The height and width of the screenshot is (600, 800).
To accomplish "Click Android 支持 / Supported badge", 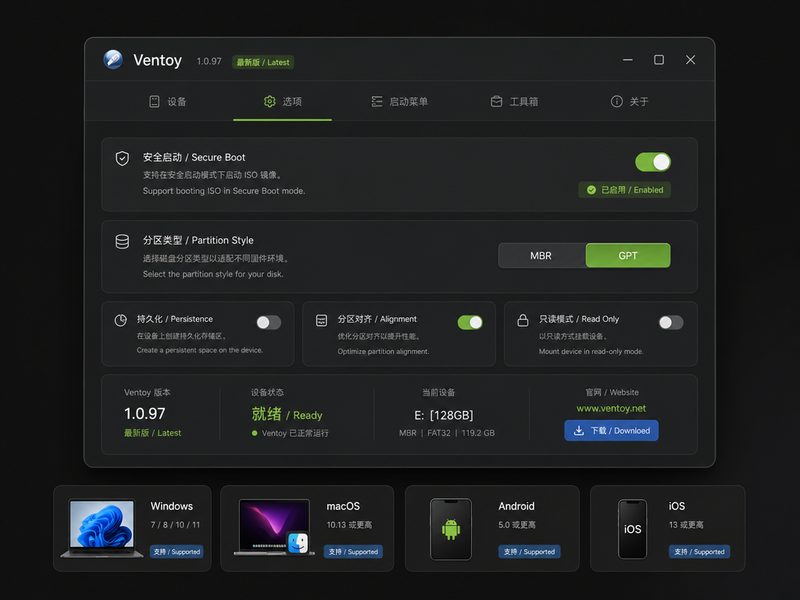I will tap(529, 552).
